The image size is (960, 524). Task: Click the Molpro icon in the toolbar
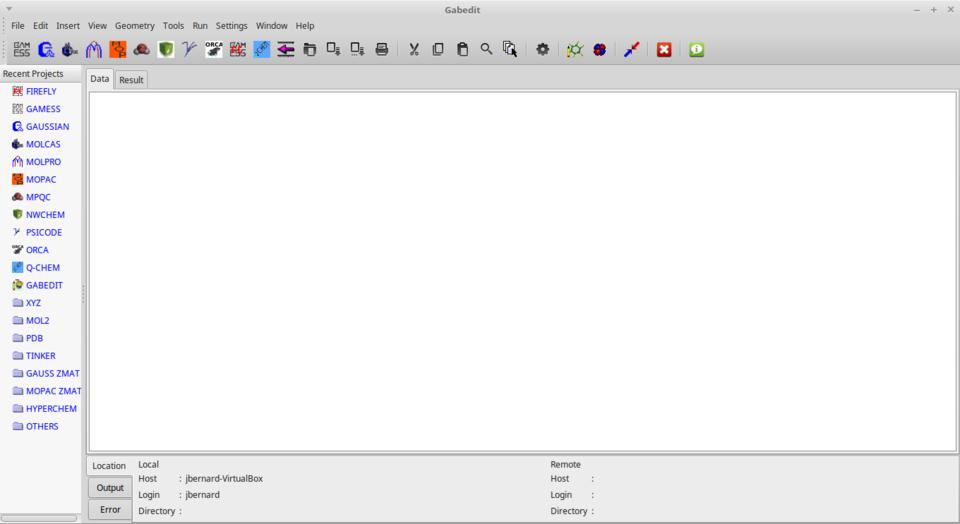pos(94,49)
